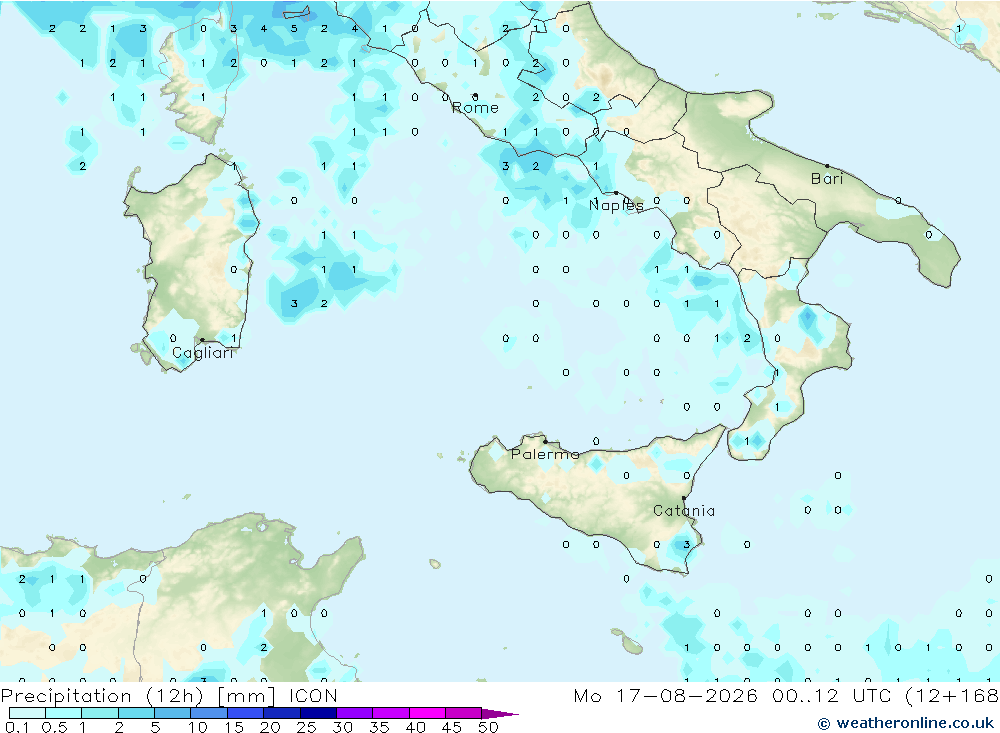Screen dimensions: 1000x733
Task: Click the Bari city label
Action: (x=827, y=179)
